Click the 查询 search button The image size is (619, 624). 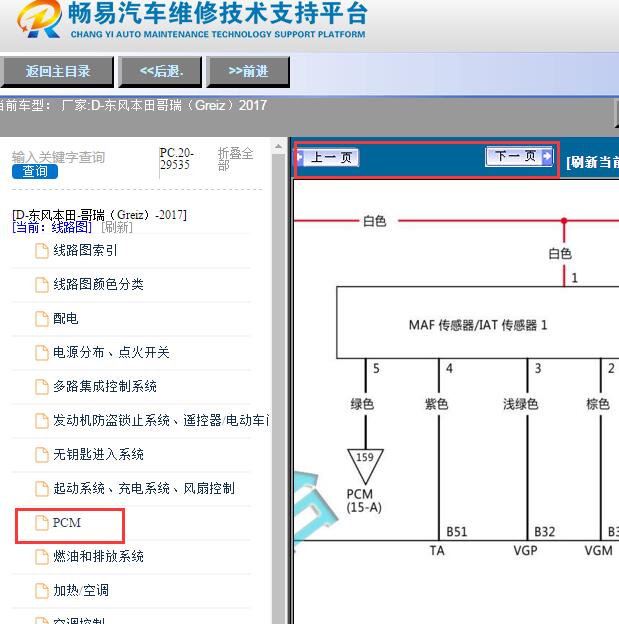click(x=35, y=172)
